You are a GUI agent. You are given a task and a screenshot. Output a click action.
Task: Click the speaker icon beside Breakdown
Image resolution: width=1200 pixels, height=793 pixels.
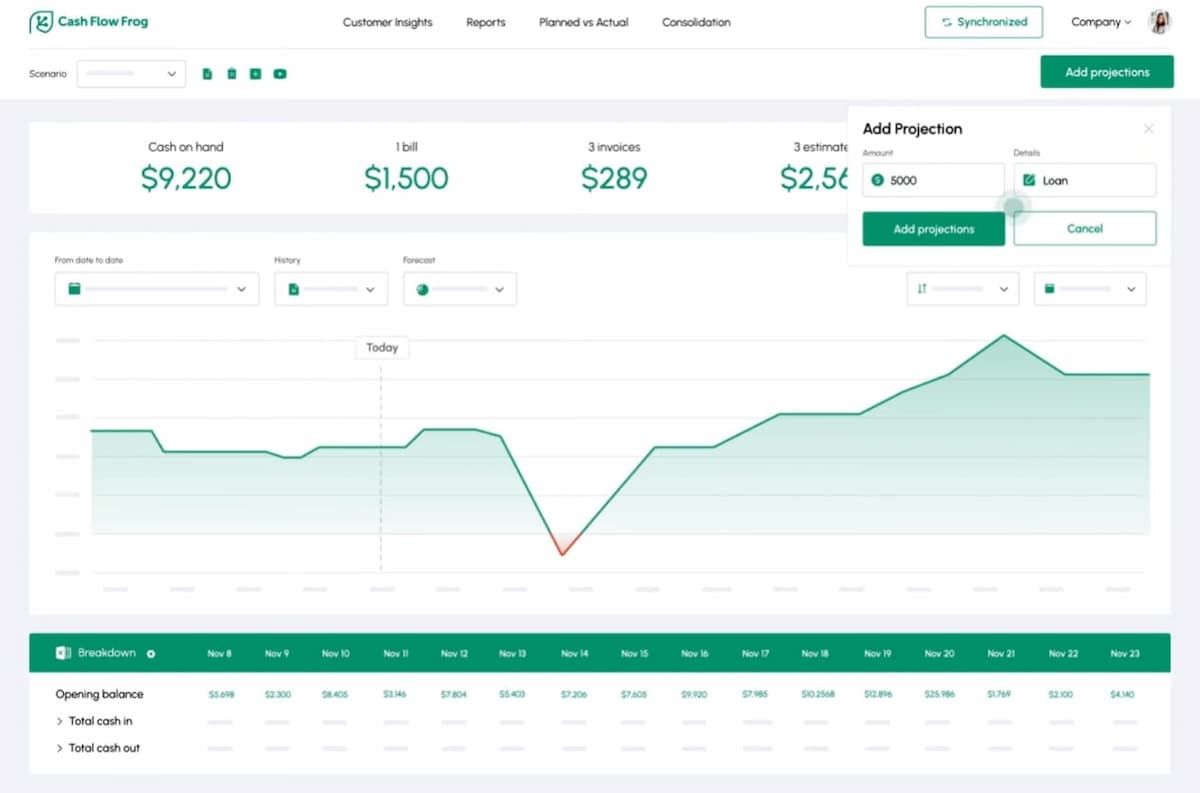(x=62, y=653)
